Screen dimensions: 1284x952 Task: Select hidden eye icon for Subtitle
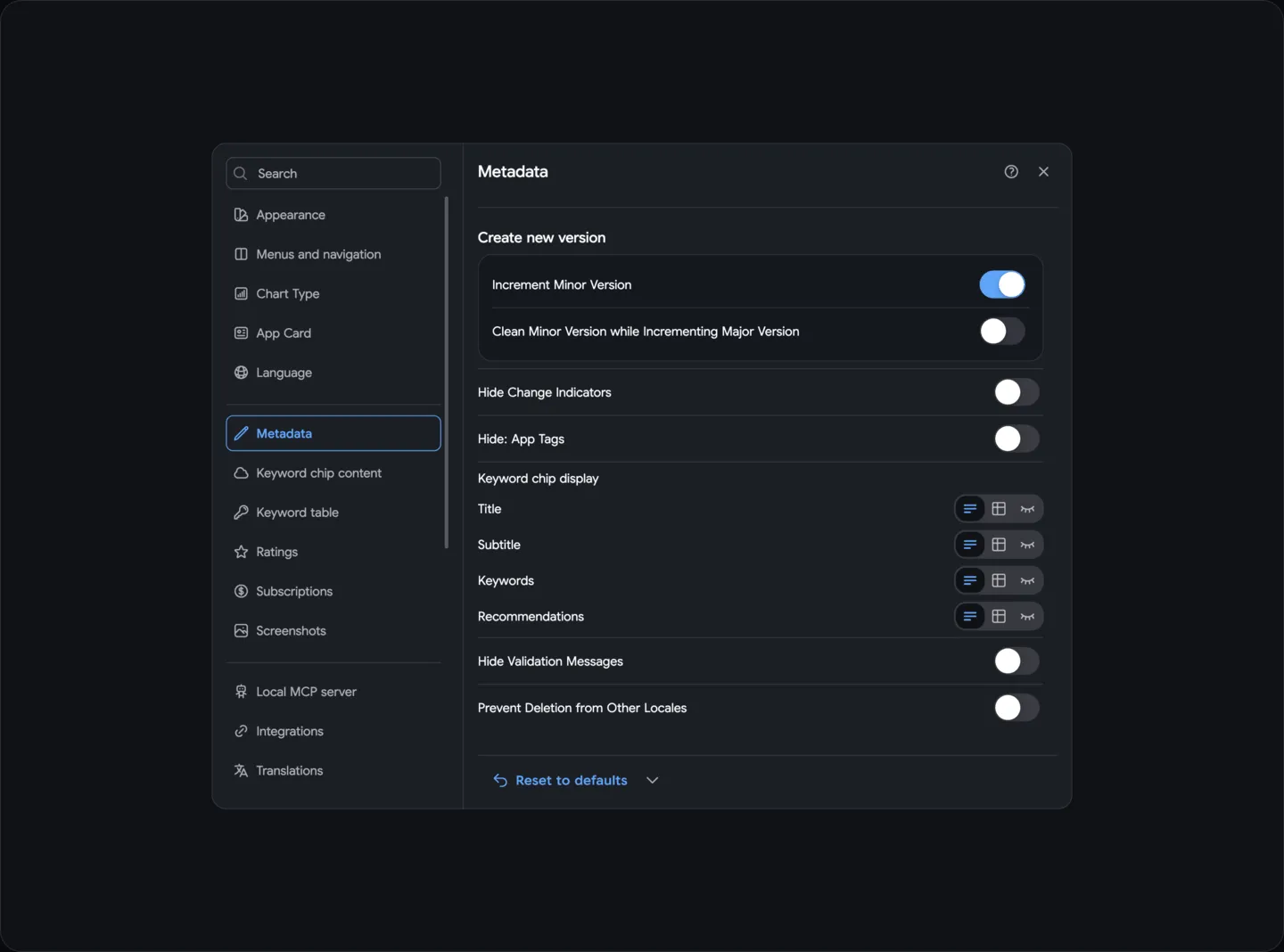1027,545
